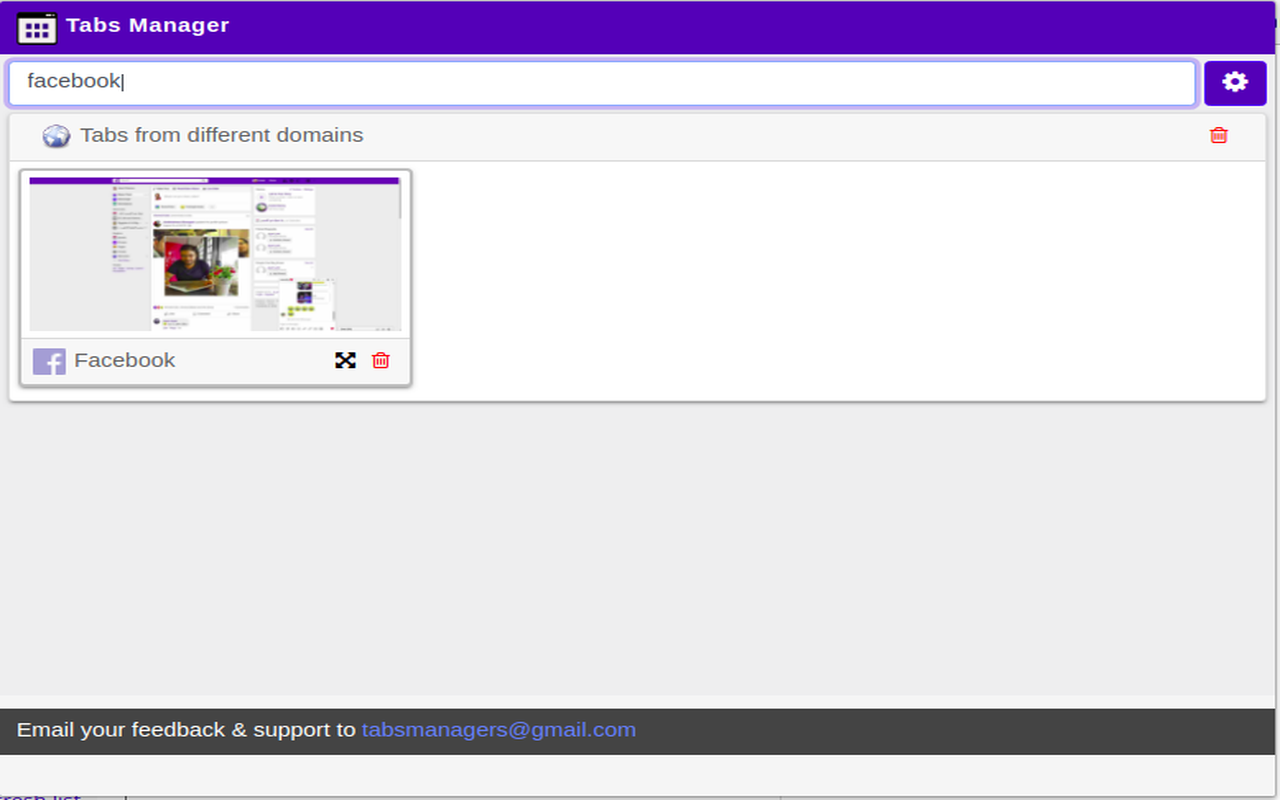Screen dimensions: 1280x800
Task: Click the expand arrows icon on the Facebook card
Action: point(345,360)
